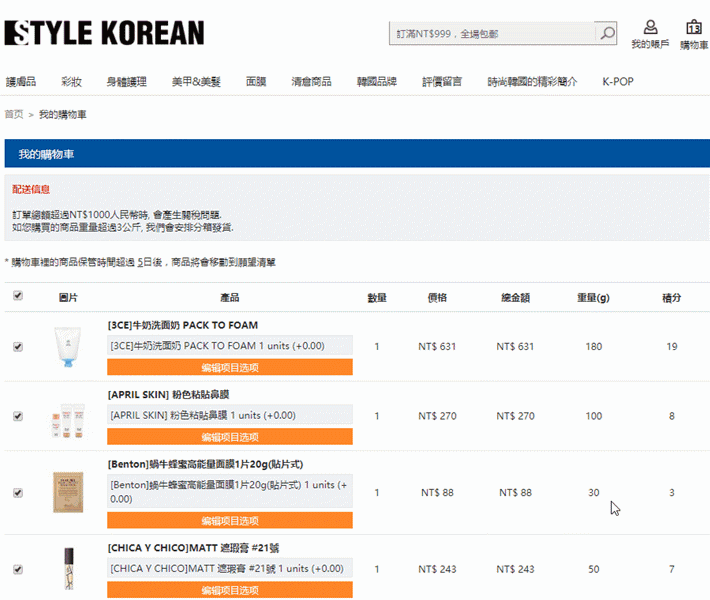The height and width of the screenshot is (600, 710).
Task: Open the K-POP menu
Action: click(618, 82)
